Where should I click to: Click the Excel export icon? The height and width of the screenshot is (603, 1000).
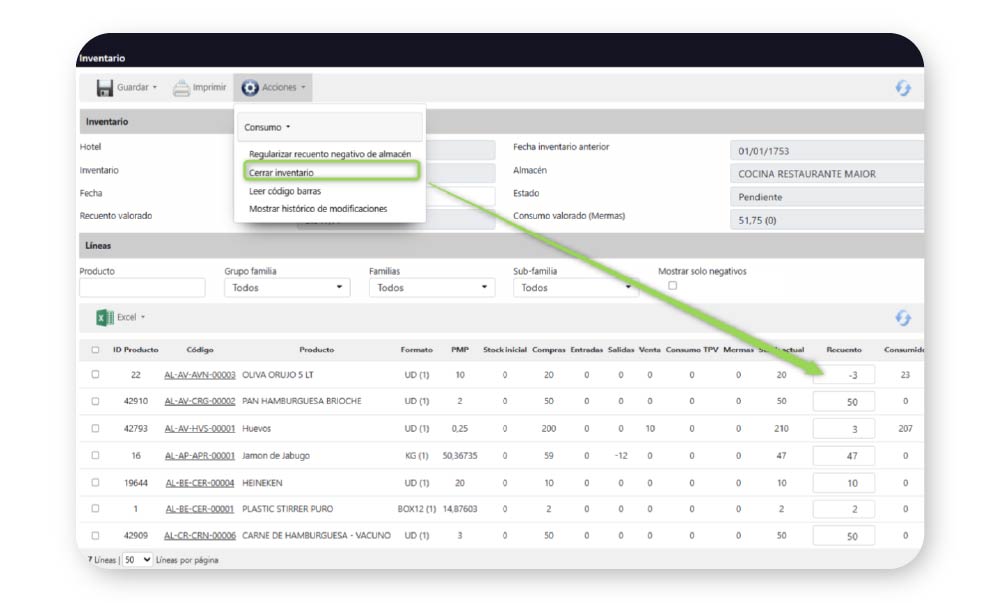click(x=104, y=317)
